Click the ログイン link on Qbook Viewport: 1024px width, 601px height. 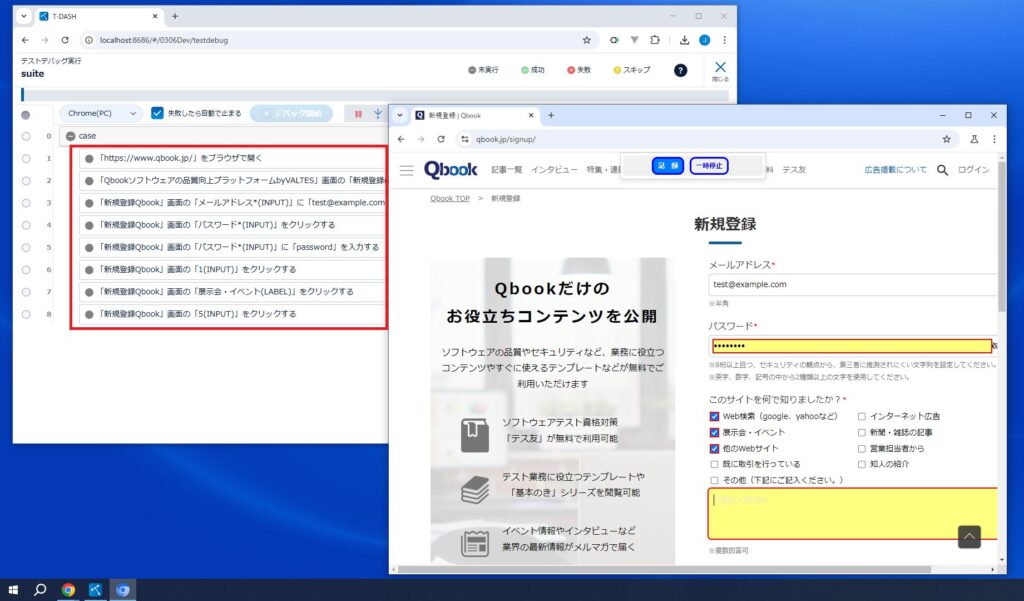pos(973,170)
